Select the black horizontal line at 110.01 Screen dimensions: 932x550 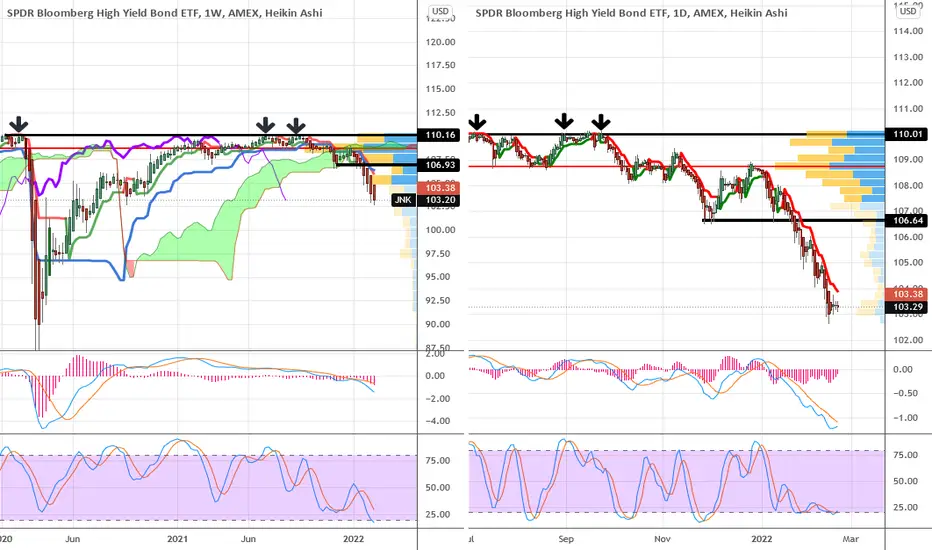[677, 134]
